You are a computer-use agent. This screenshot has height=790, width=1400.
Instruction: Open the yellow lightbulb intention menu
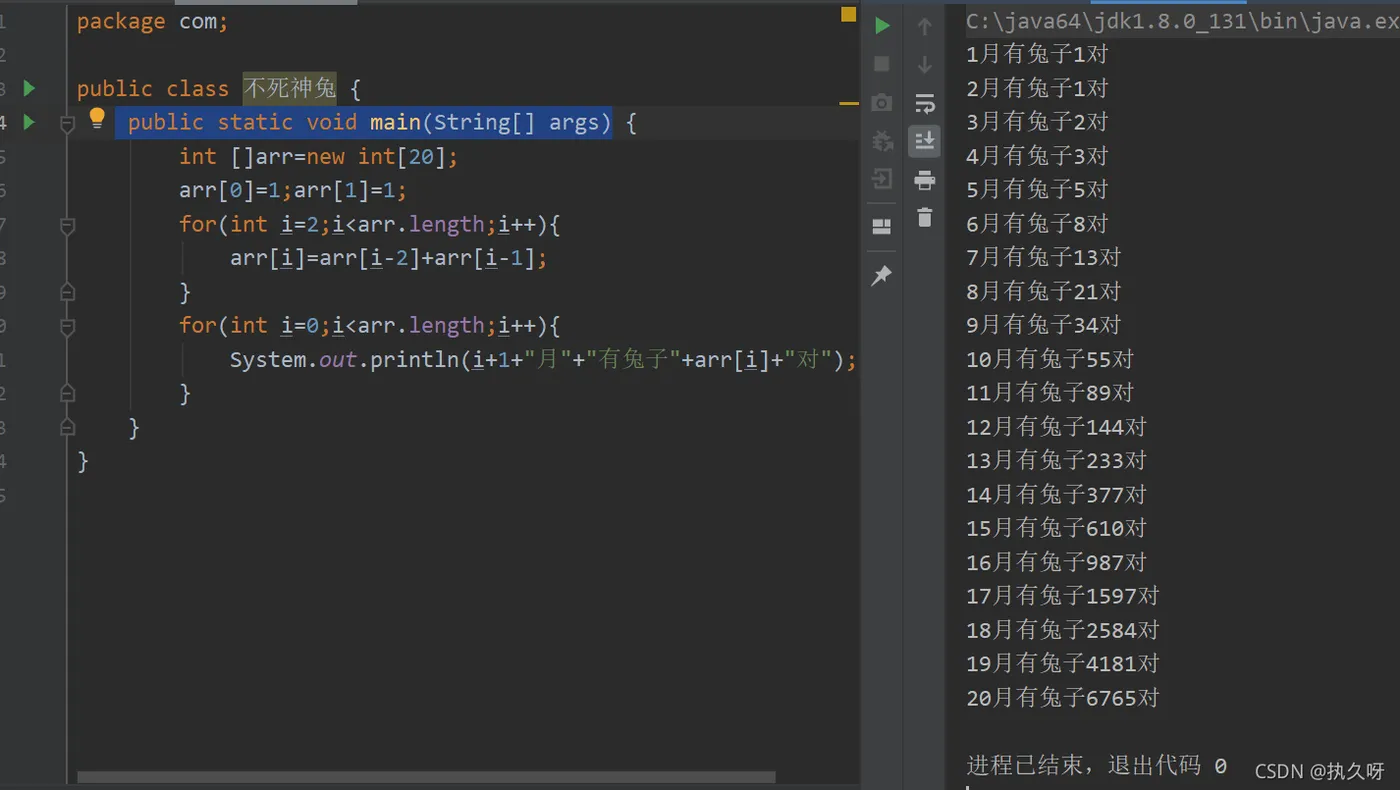point(97,119)
